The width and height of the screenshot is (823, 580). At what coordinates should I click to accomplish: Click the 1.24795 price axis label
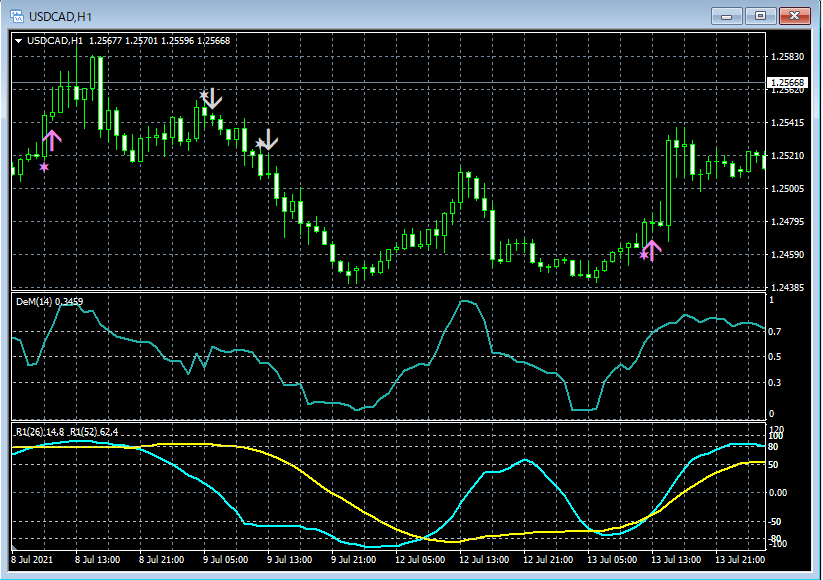coord(787,222)
